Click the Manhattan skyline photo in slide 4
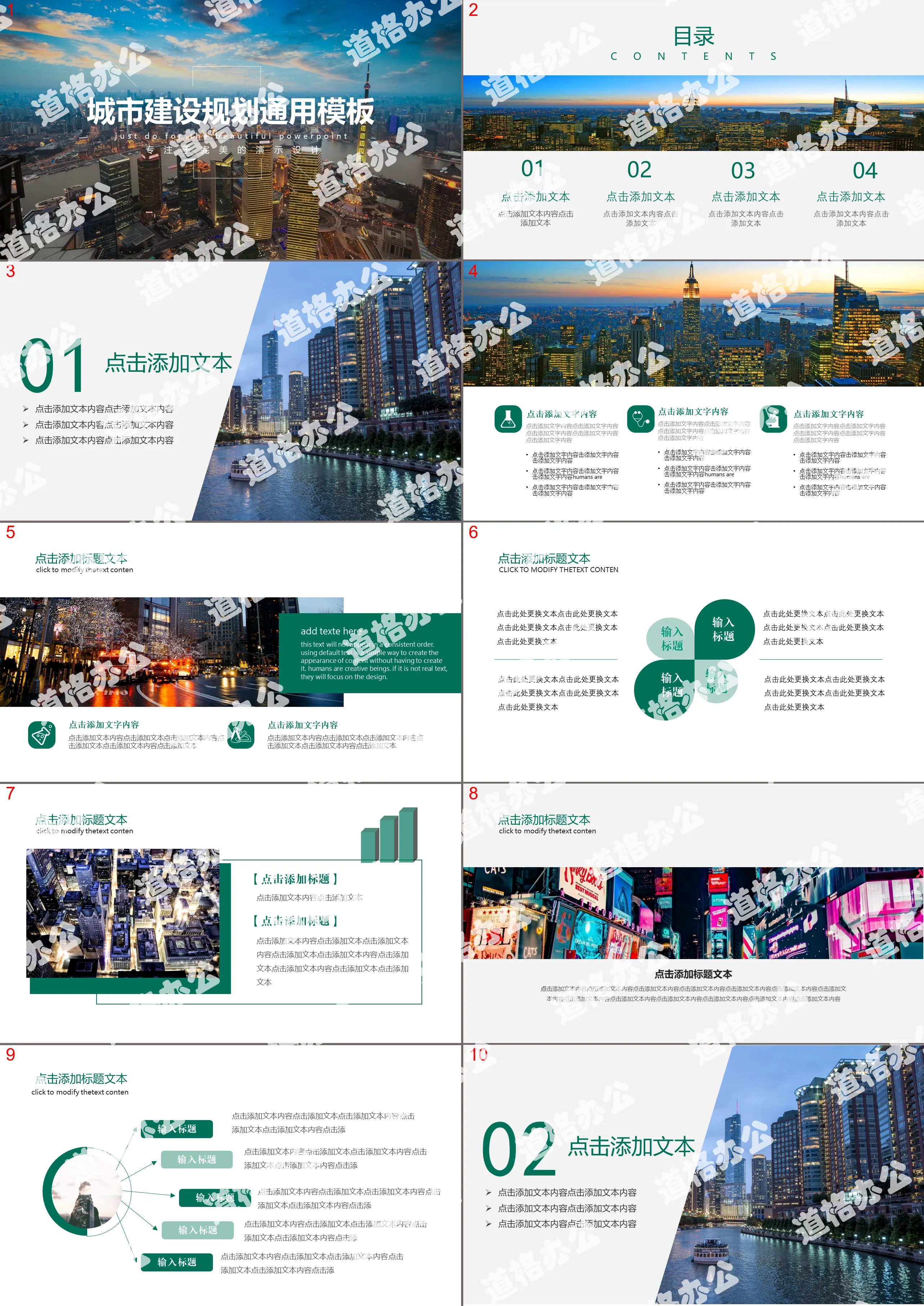Screen dimensions: 924x1306 click(693, 324)
